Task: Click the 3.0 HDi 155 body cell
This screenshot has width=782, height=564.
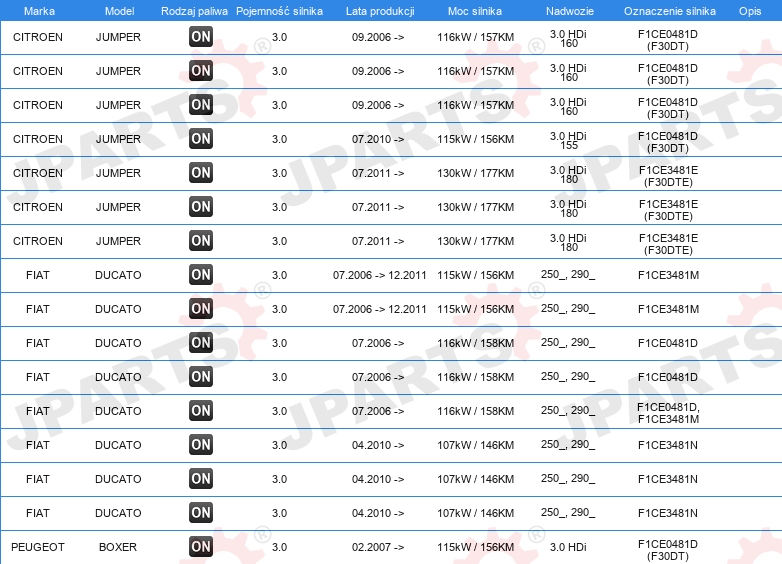Action: coord(568,141)
